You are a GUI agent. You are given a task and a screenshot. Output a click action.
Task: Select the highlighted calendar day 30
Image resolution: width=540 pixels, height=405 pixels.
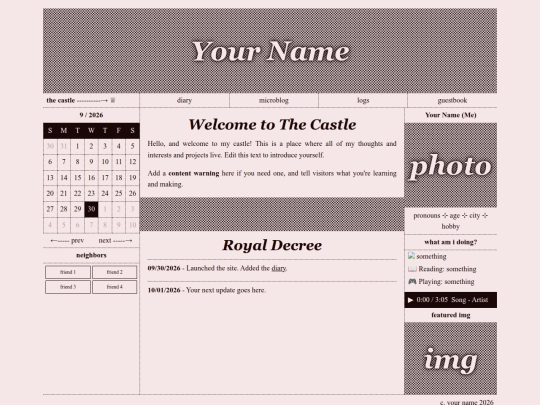click(91, 209)
